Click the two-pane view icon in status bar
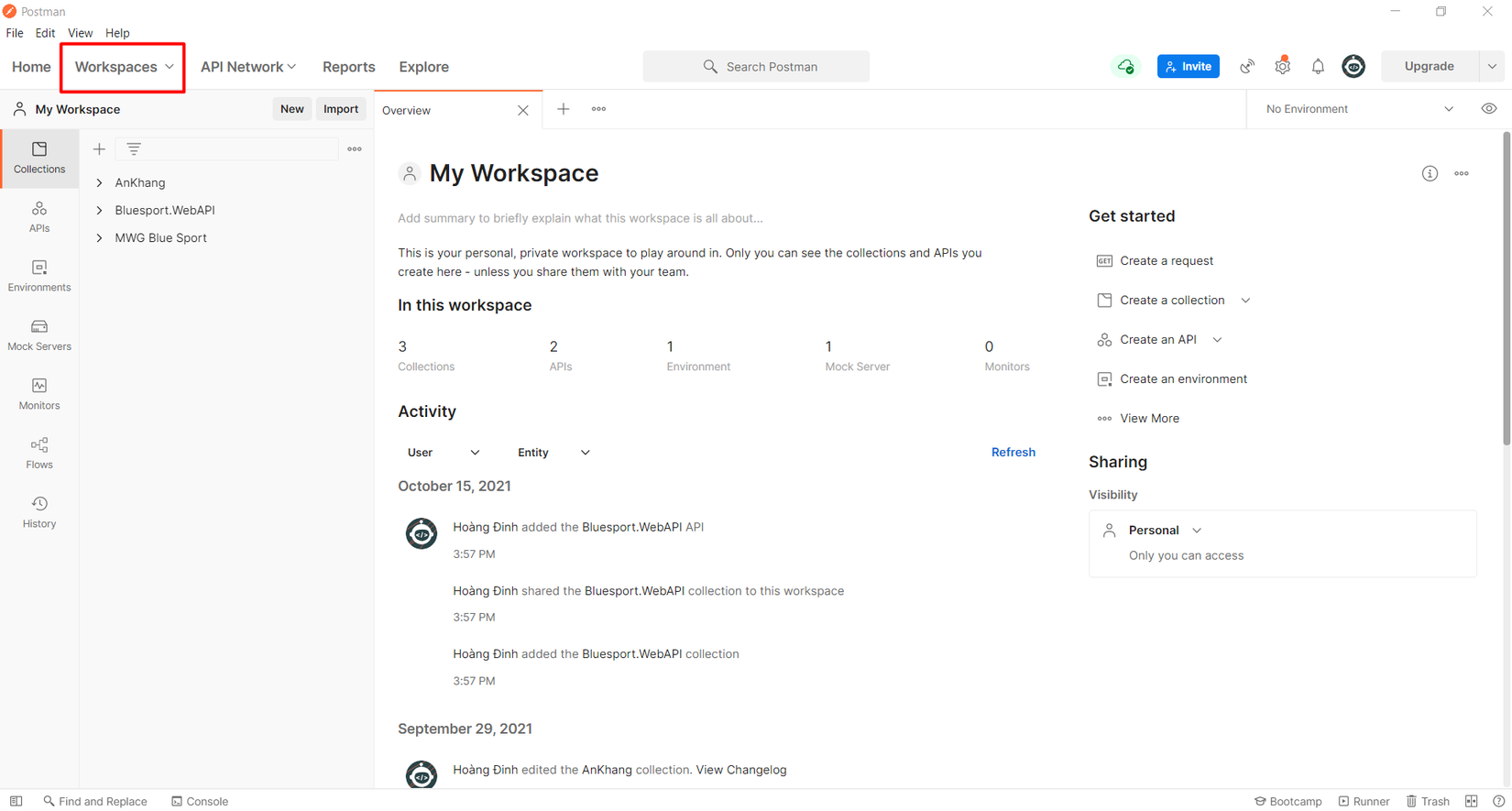1512x811 pixels. (x=1472, y=801)
